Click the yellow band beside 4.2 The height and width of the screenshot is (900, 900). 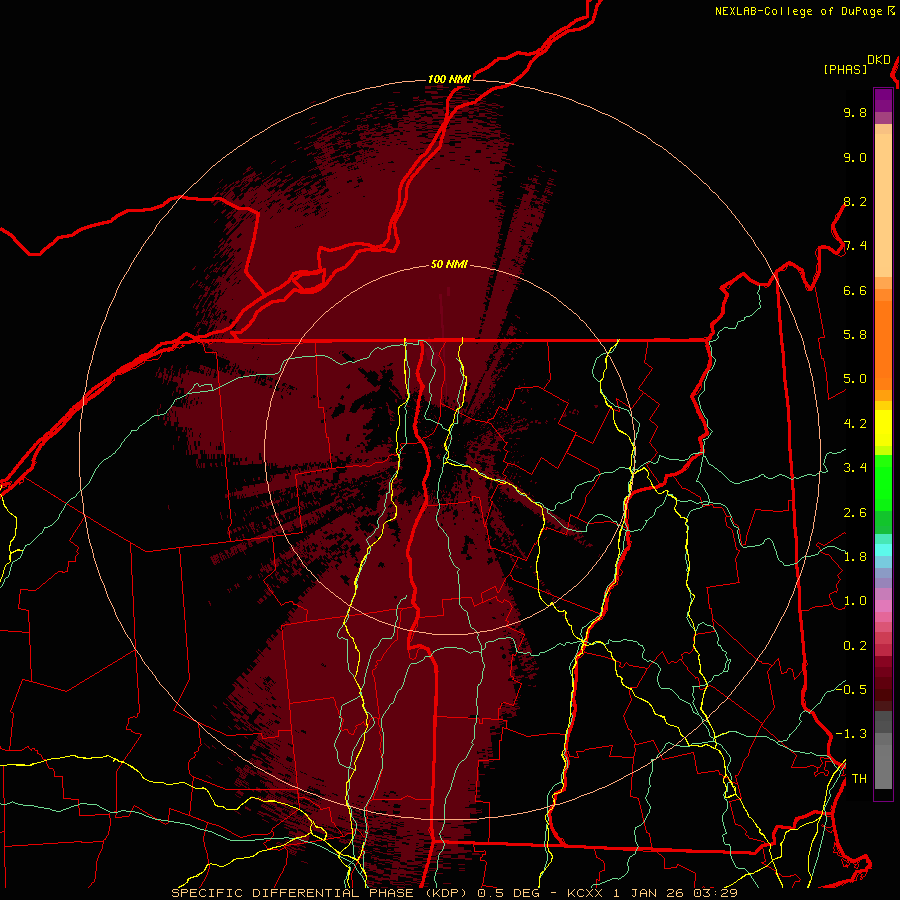tap(883, 428)
